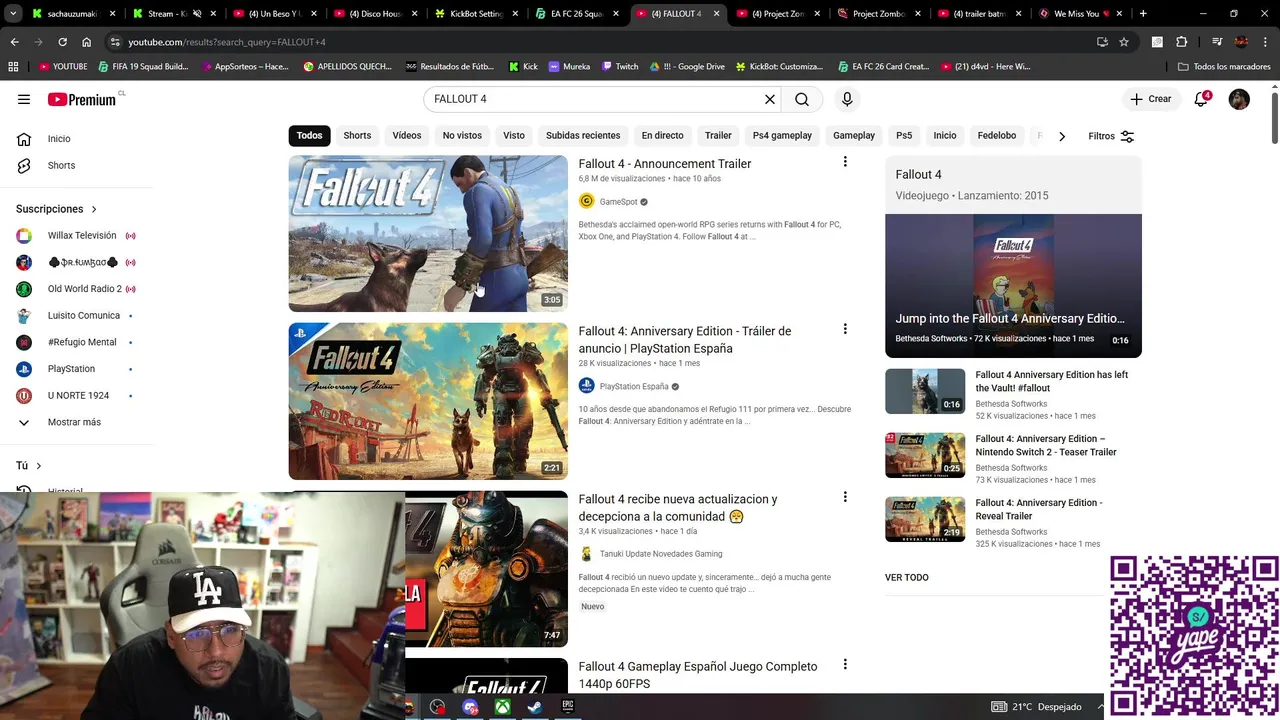Click weather widget showing 21°C Despejado

pyautogui.click(x=1036, y=707)
